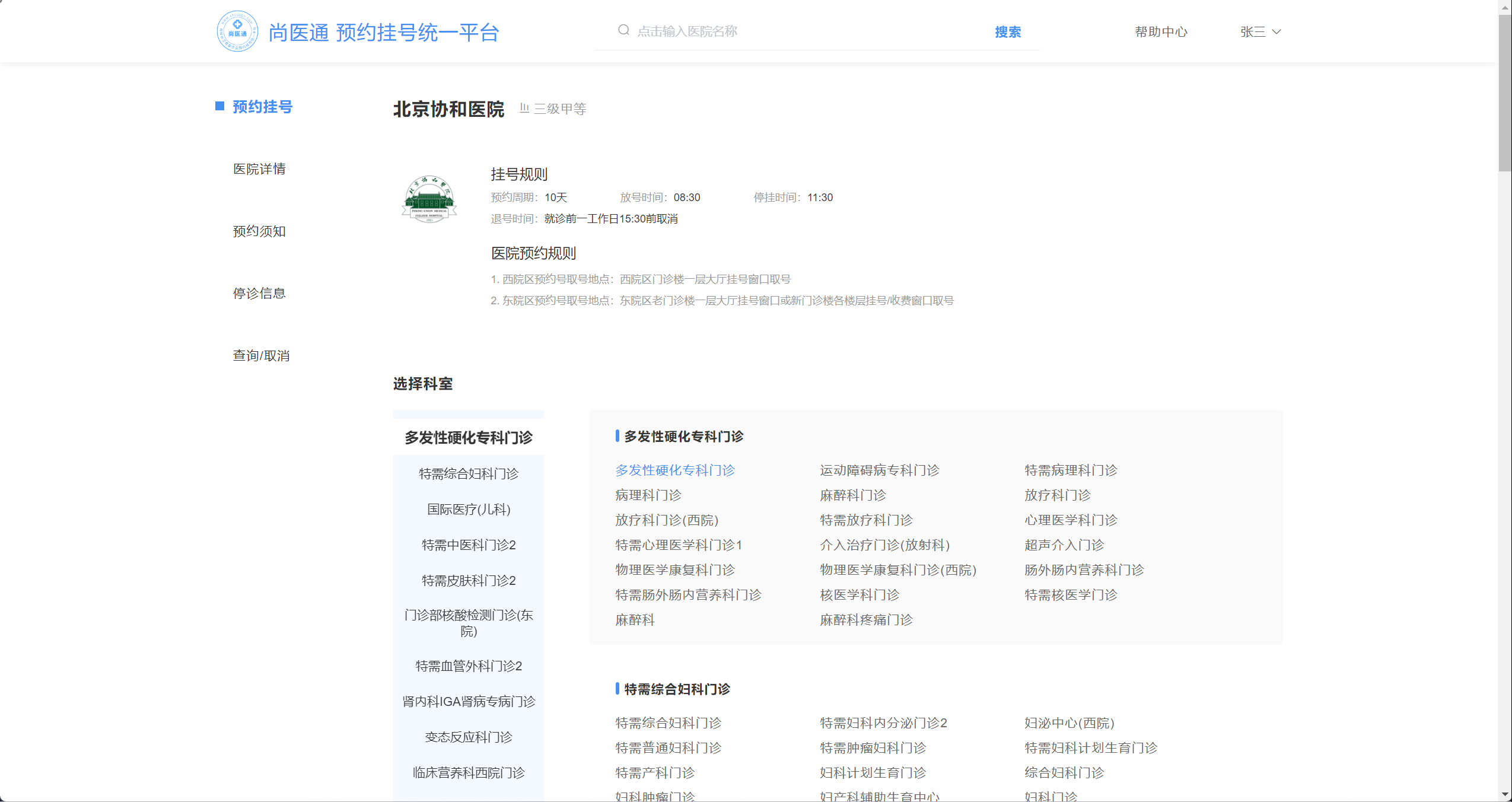Select 特需皮肤科门诊2 in department list

(x=469, y=580)
